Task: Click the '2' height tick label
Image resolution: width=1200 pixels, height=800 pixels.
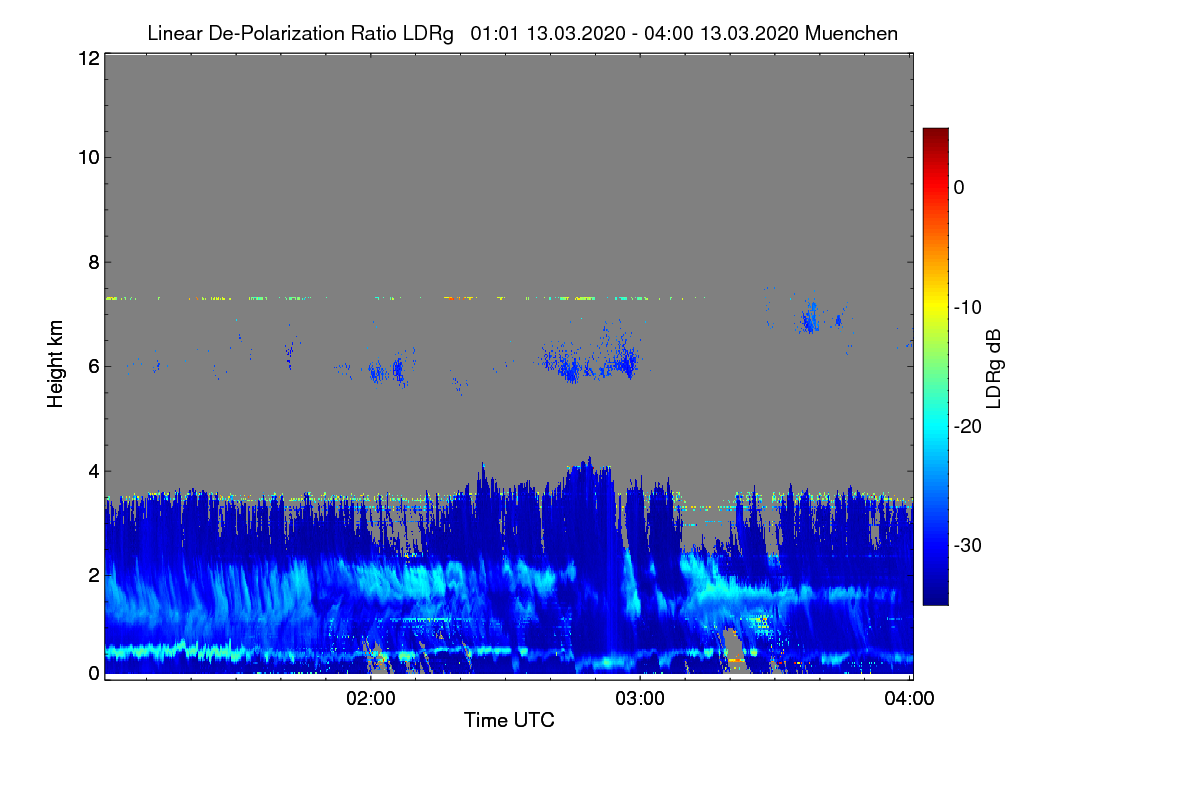Action: tap(93, 574)
